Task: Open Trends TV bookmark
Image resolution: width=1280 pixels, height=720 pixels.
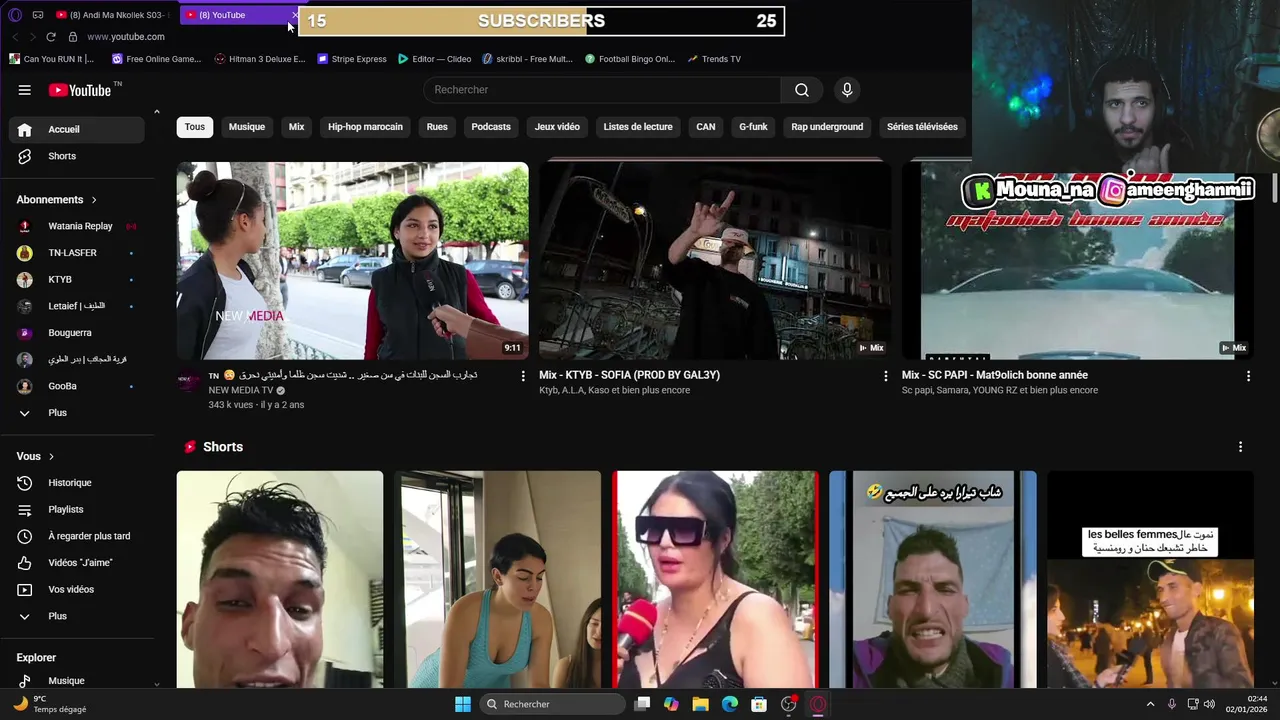Action: (x=714, y=59)
